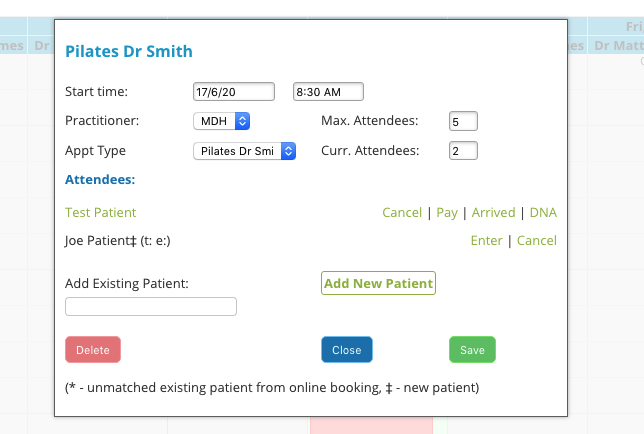Click the start date field 17/6/20
This screenshot has height=434, width=644.
(234, 92)
